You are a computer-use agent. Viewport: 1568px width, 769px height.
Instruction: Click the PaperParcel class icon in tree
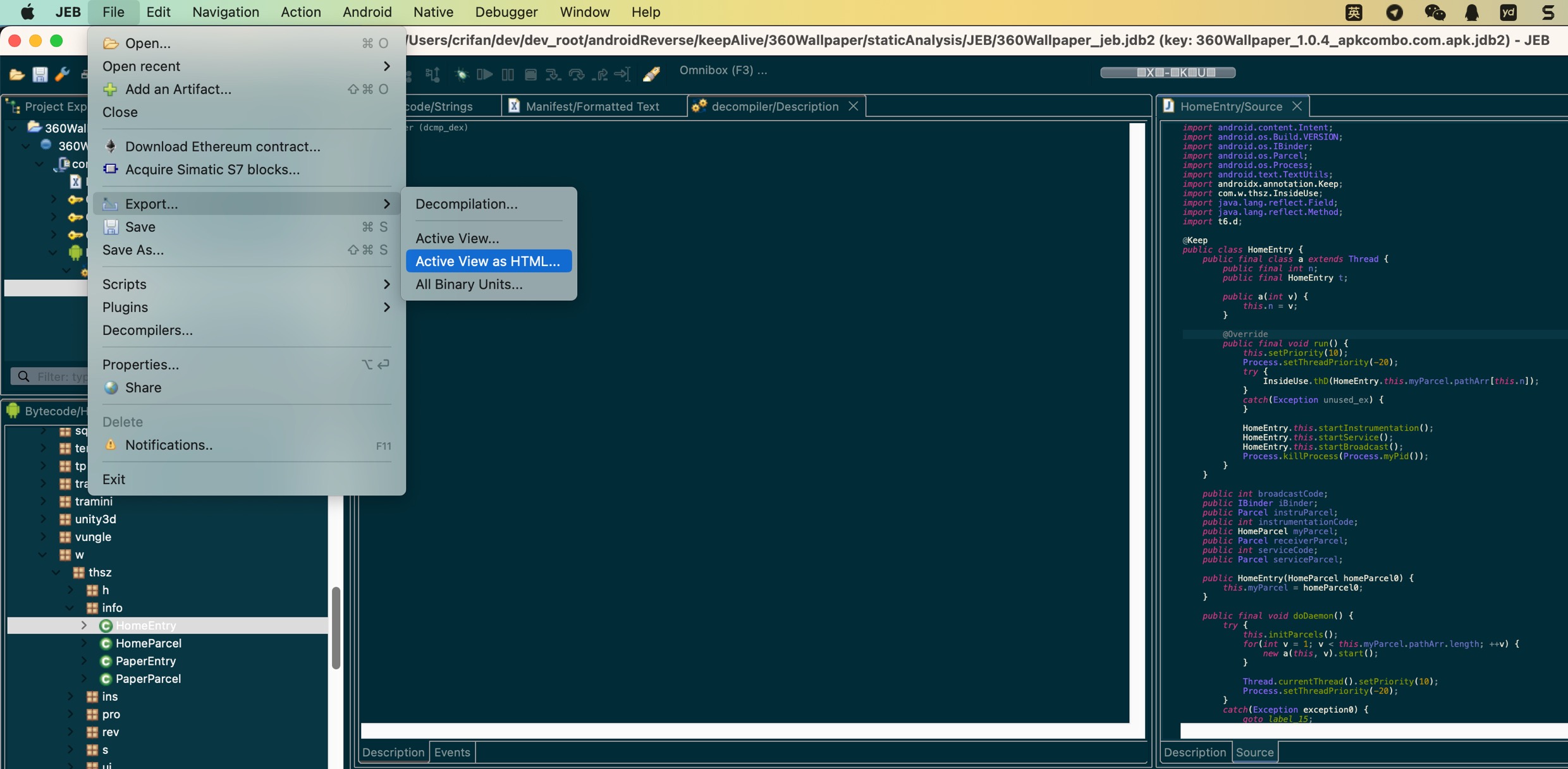(106, 679)
